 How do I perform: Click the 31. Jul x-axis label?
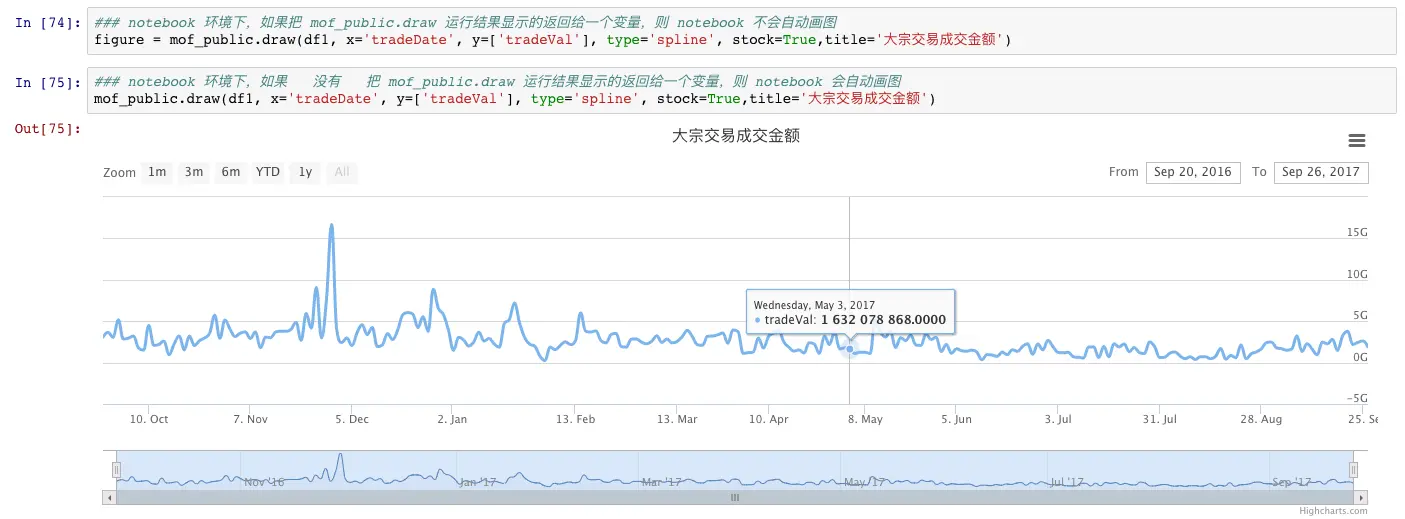click(1160, 419)
